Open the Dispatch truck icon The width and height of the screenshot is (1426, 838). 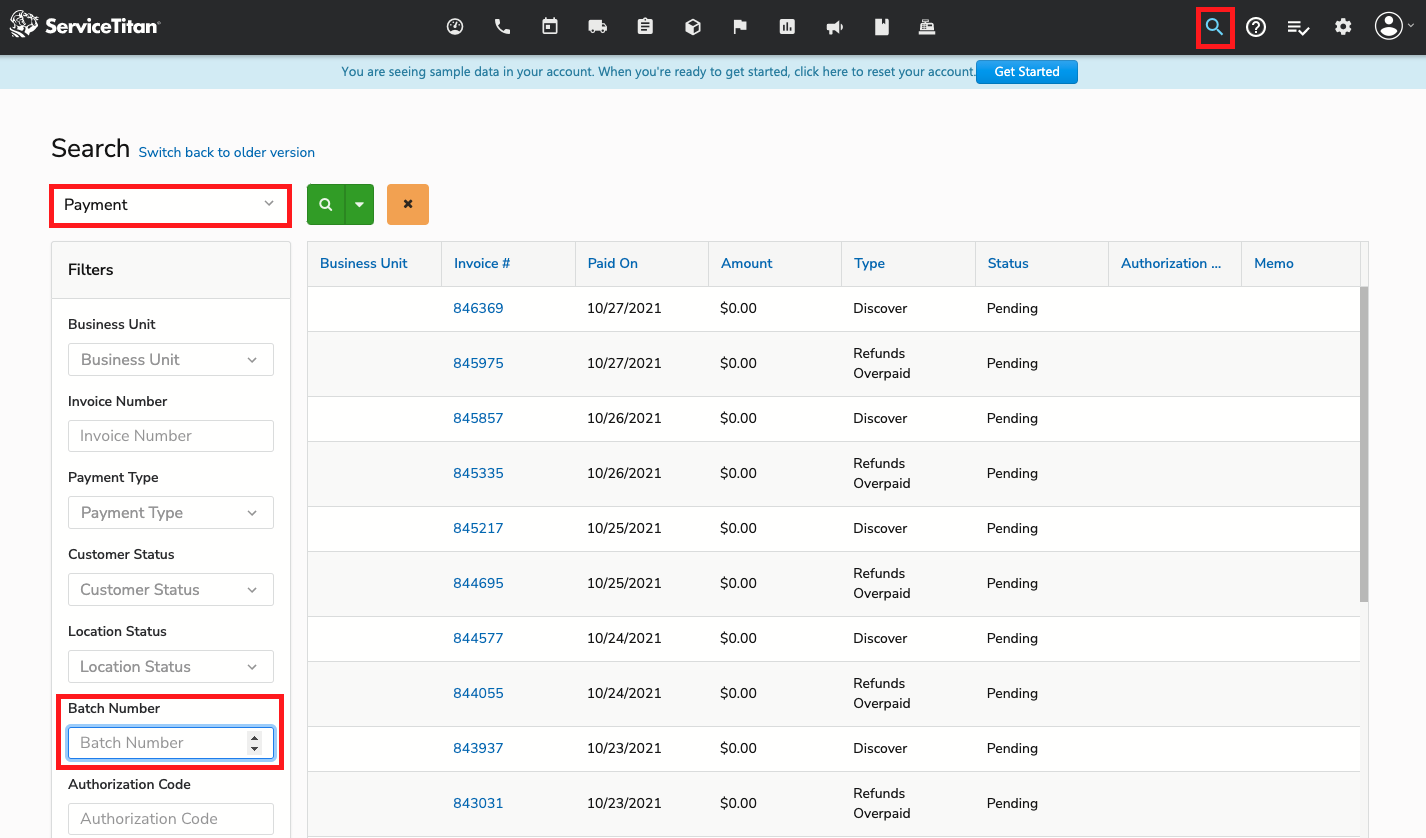[x=598, y=27]
